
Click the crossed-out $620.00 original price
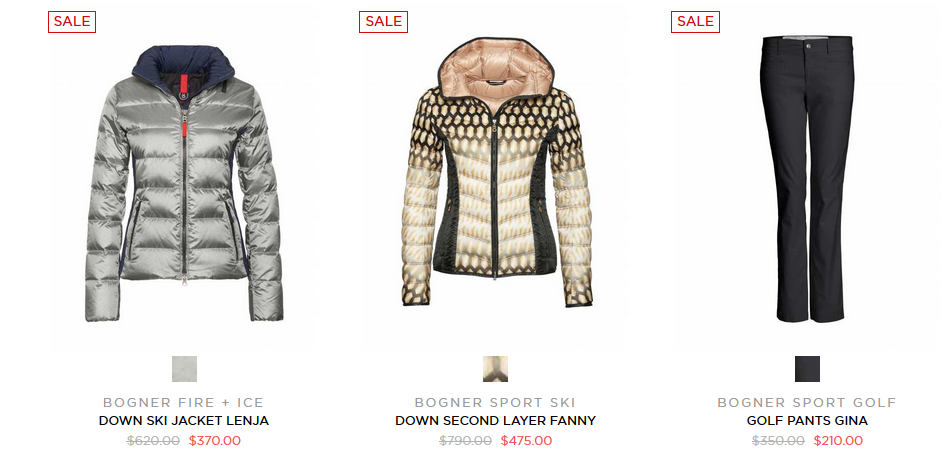click(x=153, y=441)
